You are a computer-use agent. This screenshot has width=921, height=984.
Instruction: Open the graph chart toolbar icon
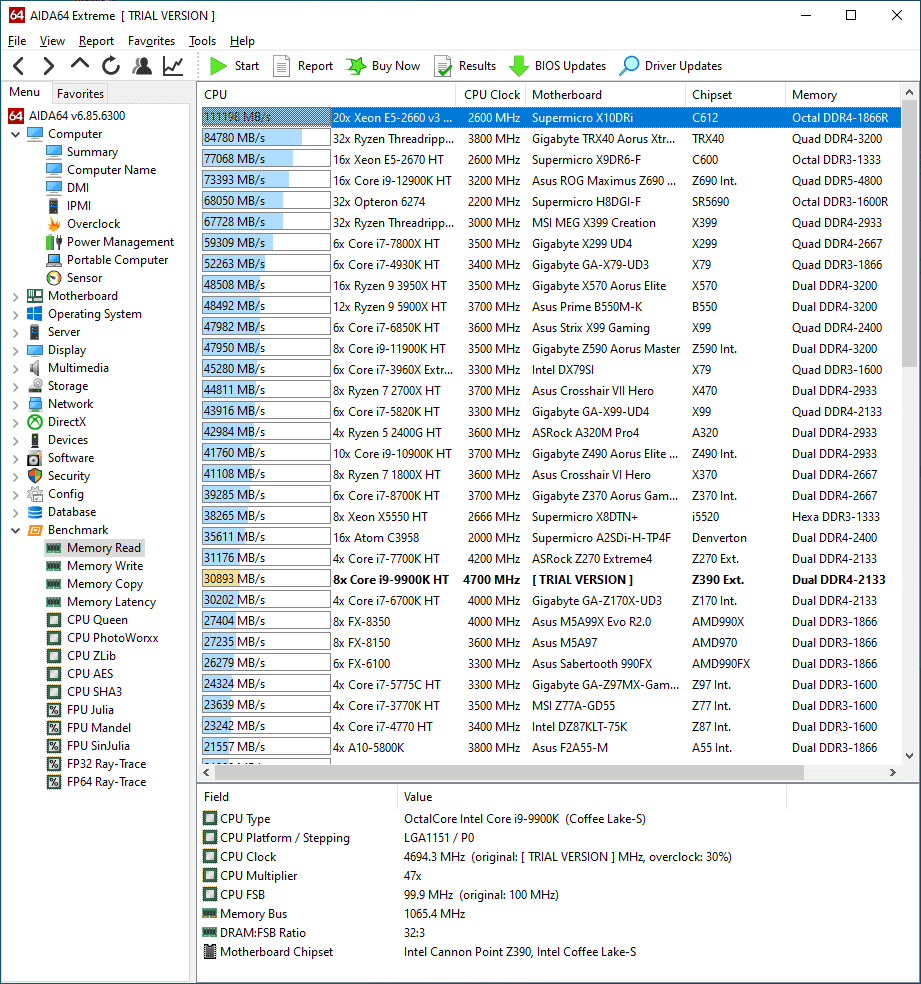point(173,65)
